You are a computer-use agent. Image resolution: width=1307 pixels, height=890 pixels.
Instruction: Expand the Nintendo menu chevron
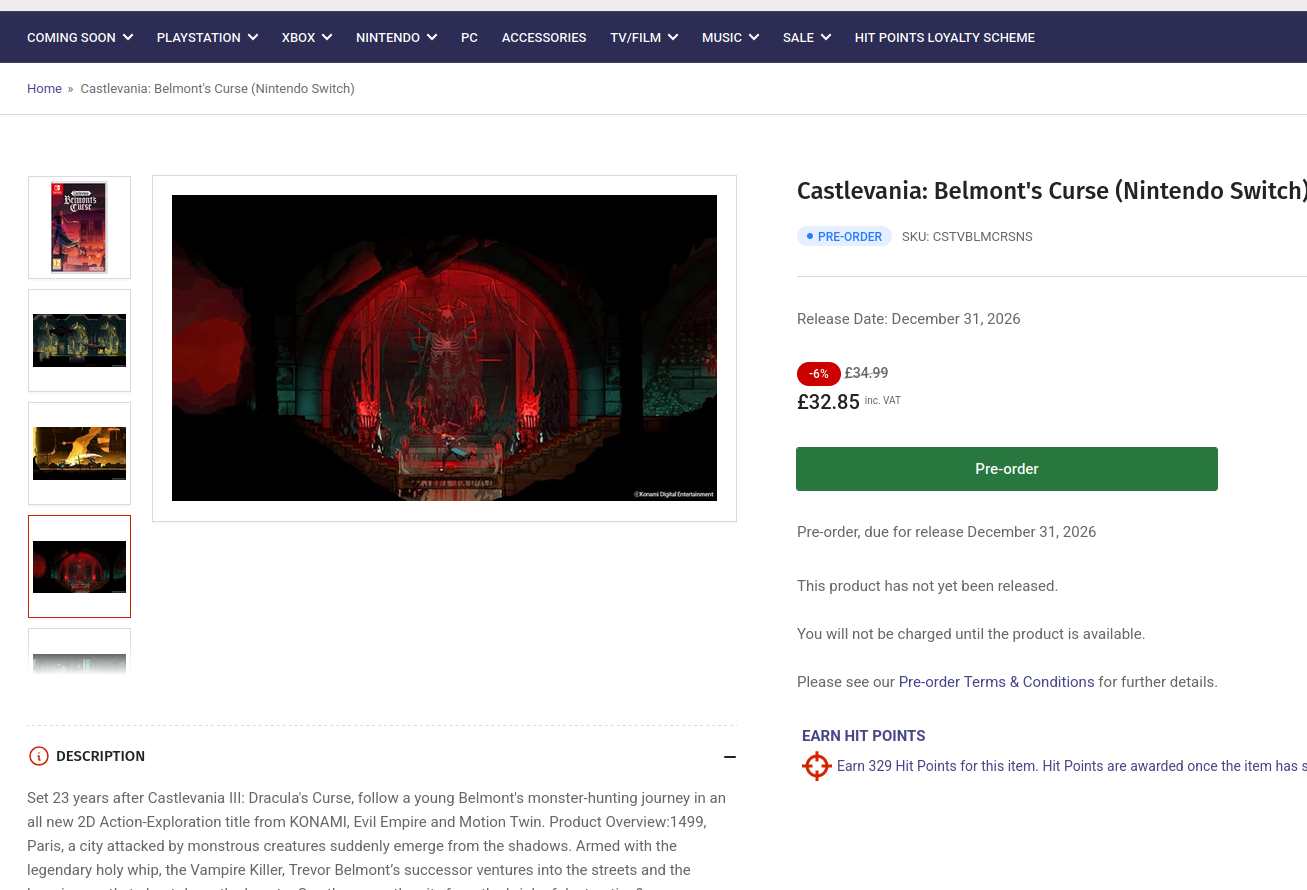click(432, 37)
